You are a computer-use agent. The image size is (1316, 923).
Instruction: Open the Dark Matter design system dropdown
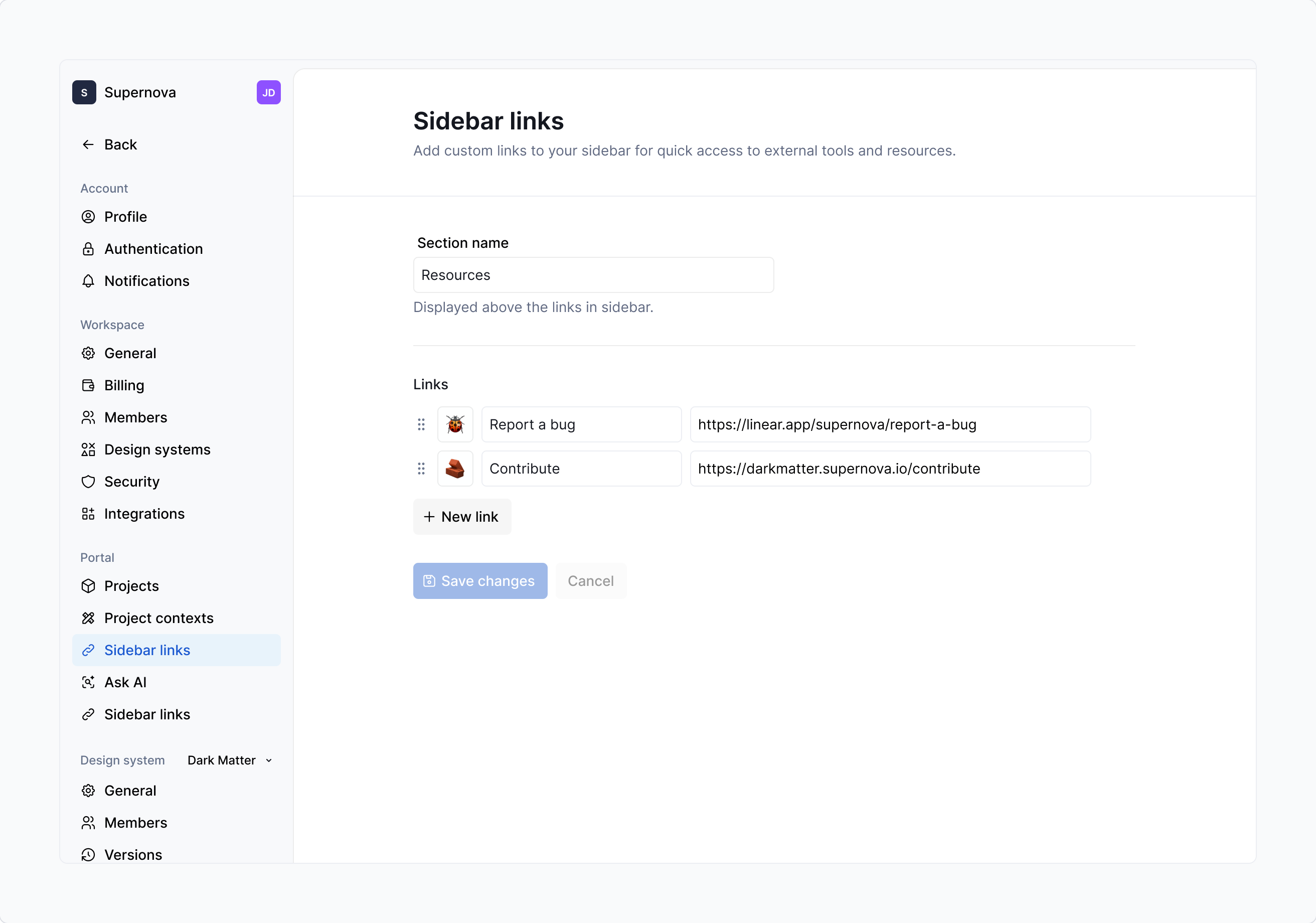pyautogui.click(x=229, y=760)
